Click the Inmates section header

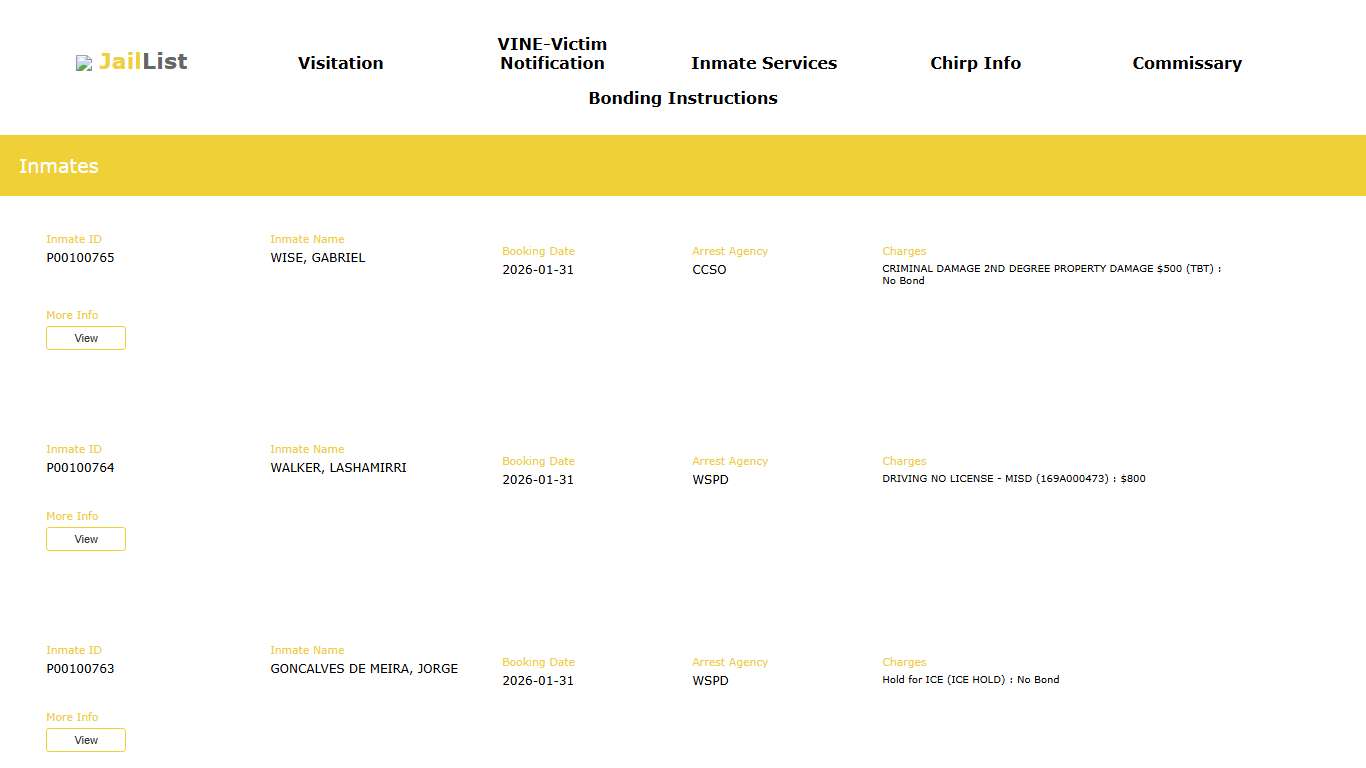(x=59, y=166)
